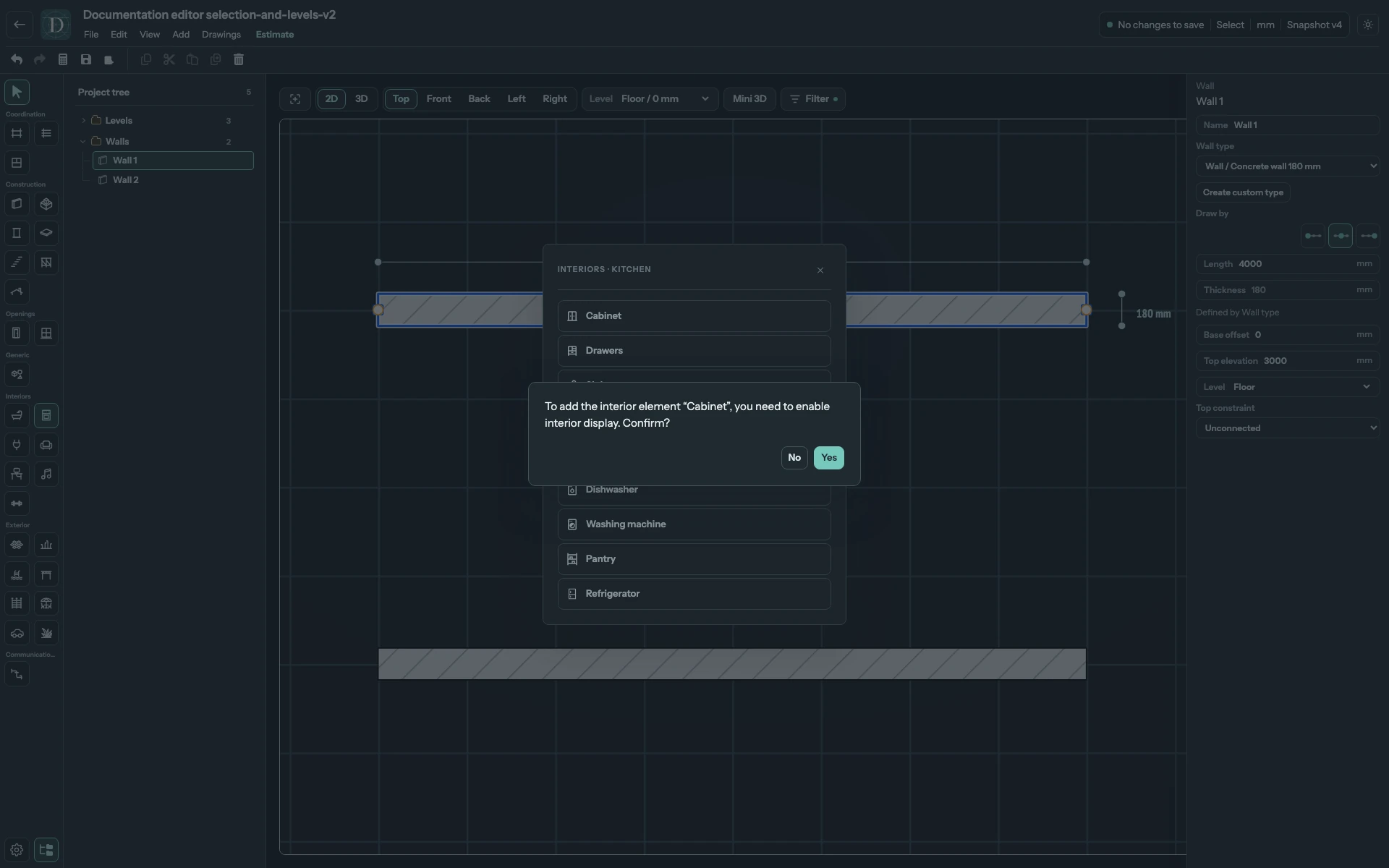Click Create custom type button
Viewport: 1389px width, 868px height.
[1243, 192]
